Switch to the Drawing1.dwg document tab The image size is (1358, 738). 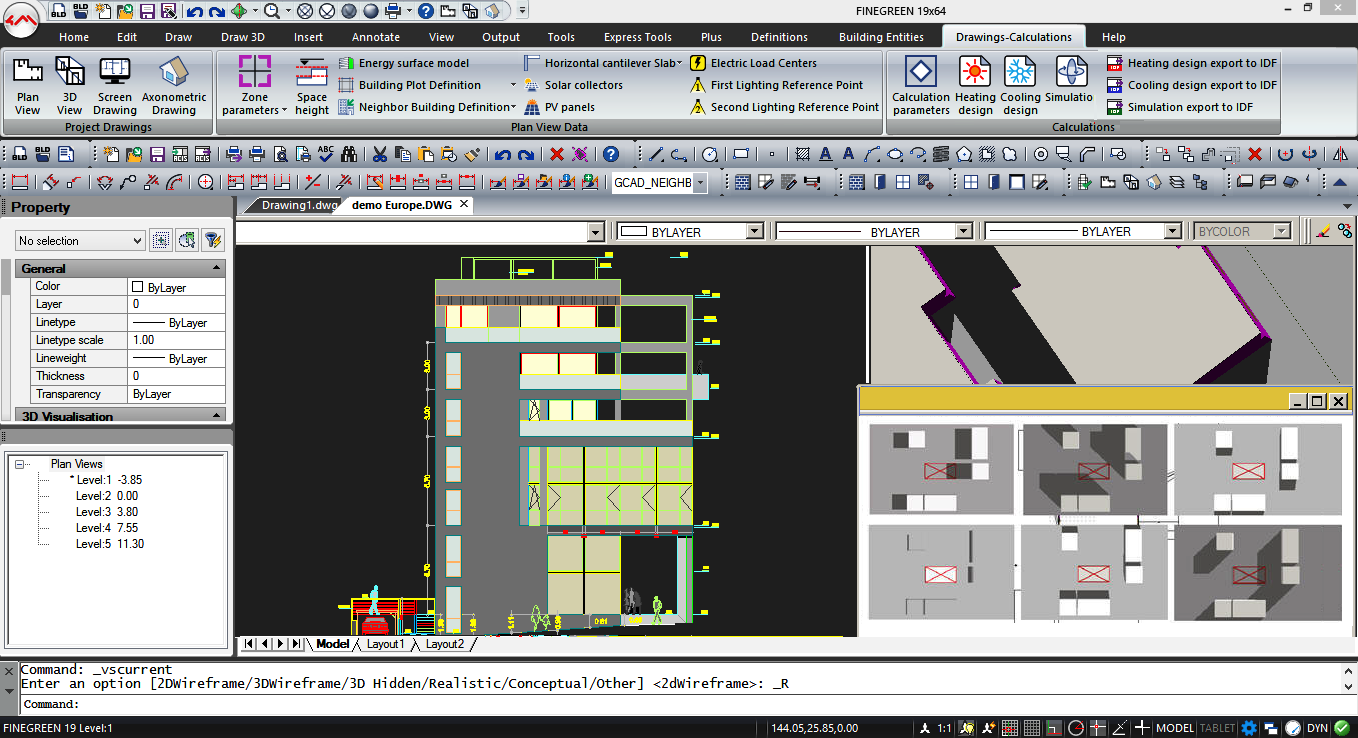[x=298, y=205]
